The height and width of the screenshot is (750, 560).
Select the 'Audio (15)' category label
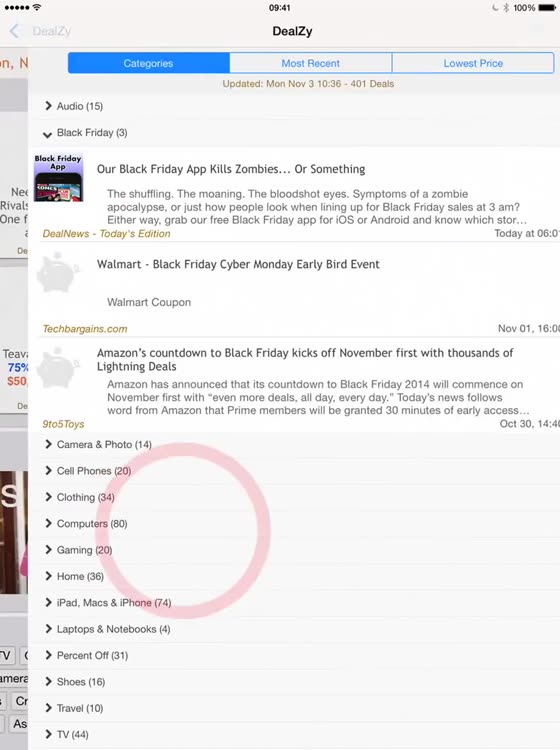coord(80,106)
